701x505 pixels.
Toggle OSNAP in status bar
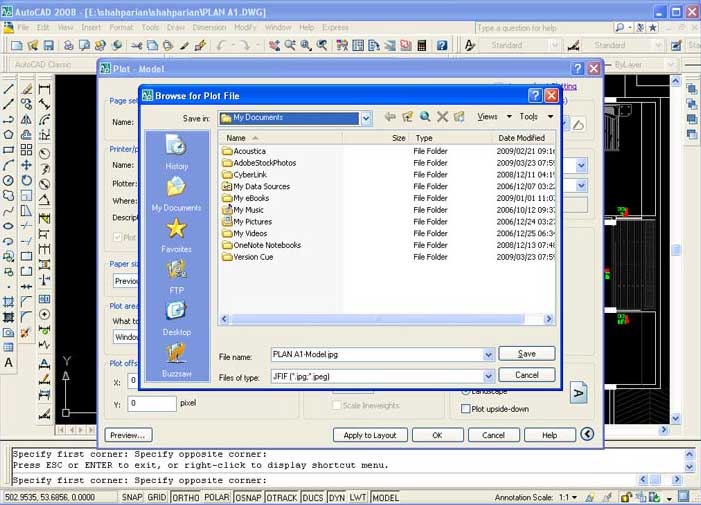[x=248, y=497]
